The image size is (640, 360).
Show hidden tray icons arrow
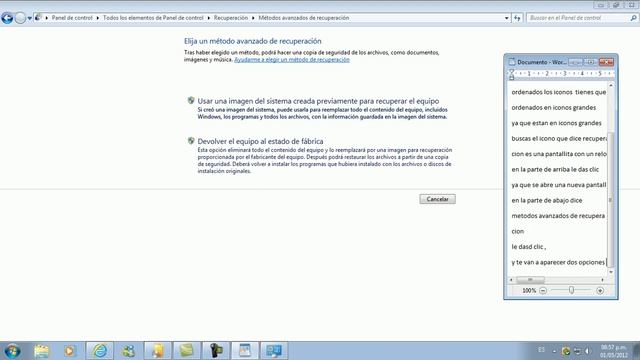pyautogui.click(x=554, y=351)
